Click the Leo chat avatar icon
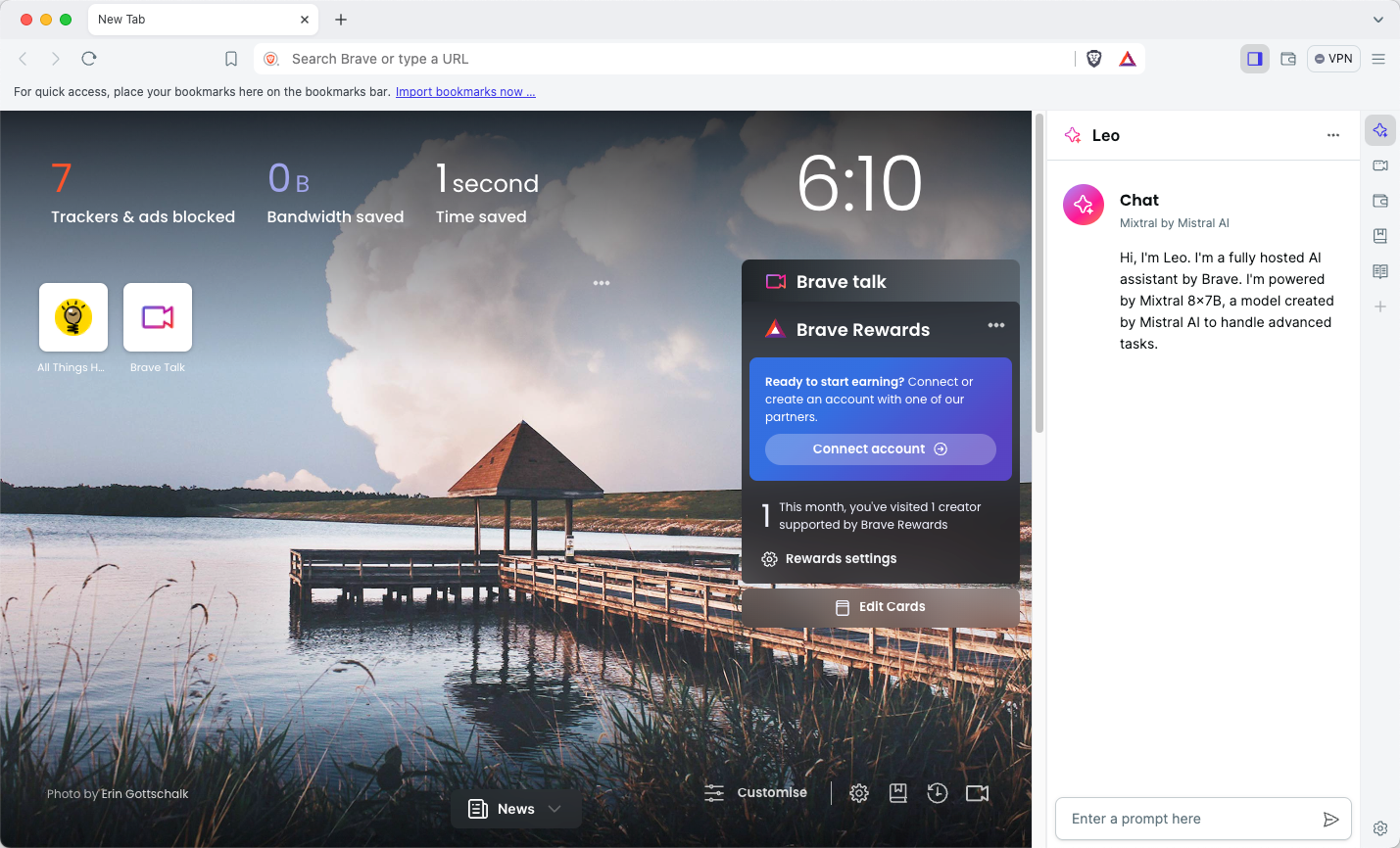This screenshot has height=848, width=1400. (x=1084, y=205)
